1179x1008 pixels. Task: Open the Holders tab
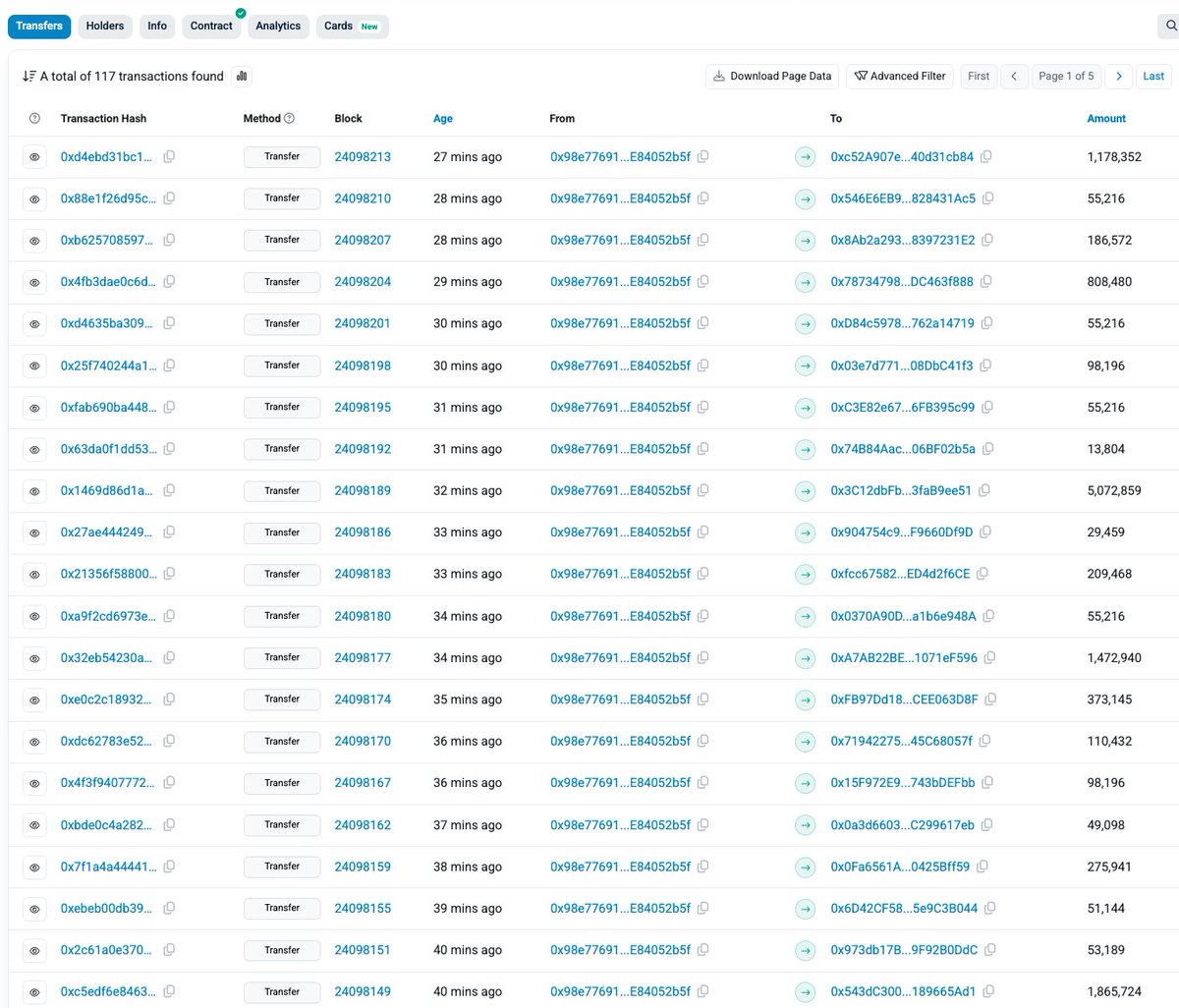(x=105, y=26)
